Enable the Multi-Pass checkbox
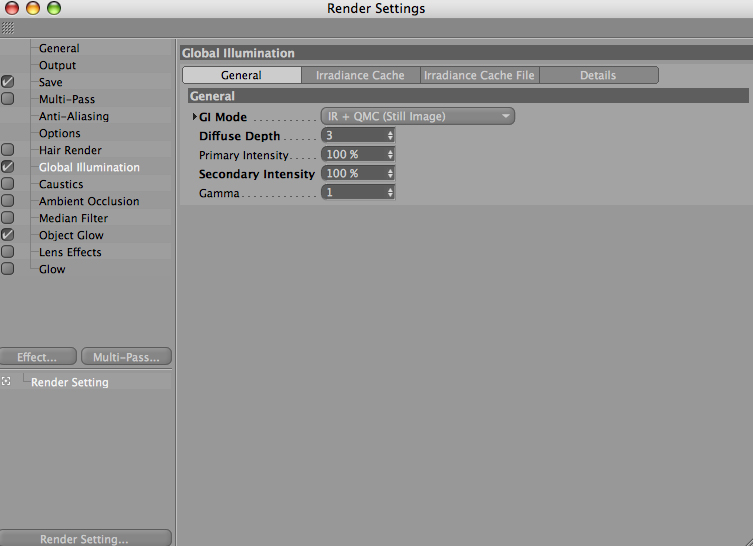Image resolution: width=753 pixels, height=546 pixels. [x=7, y=98]
